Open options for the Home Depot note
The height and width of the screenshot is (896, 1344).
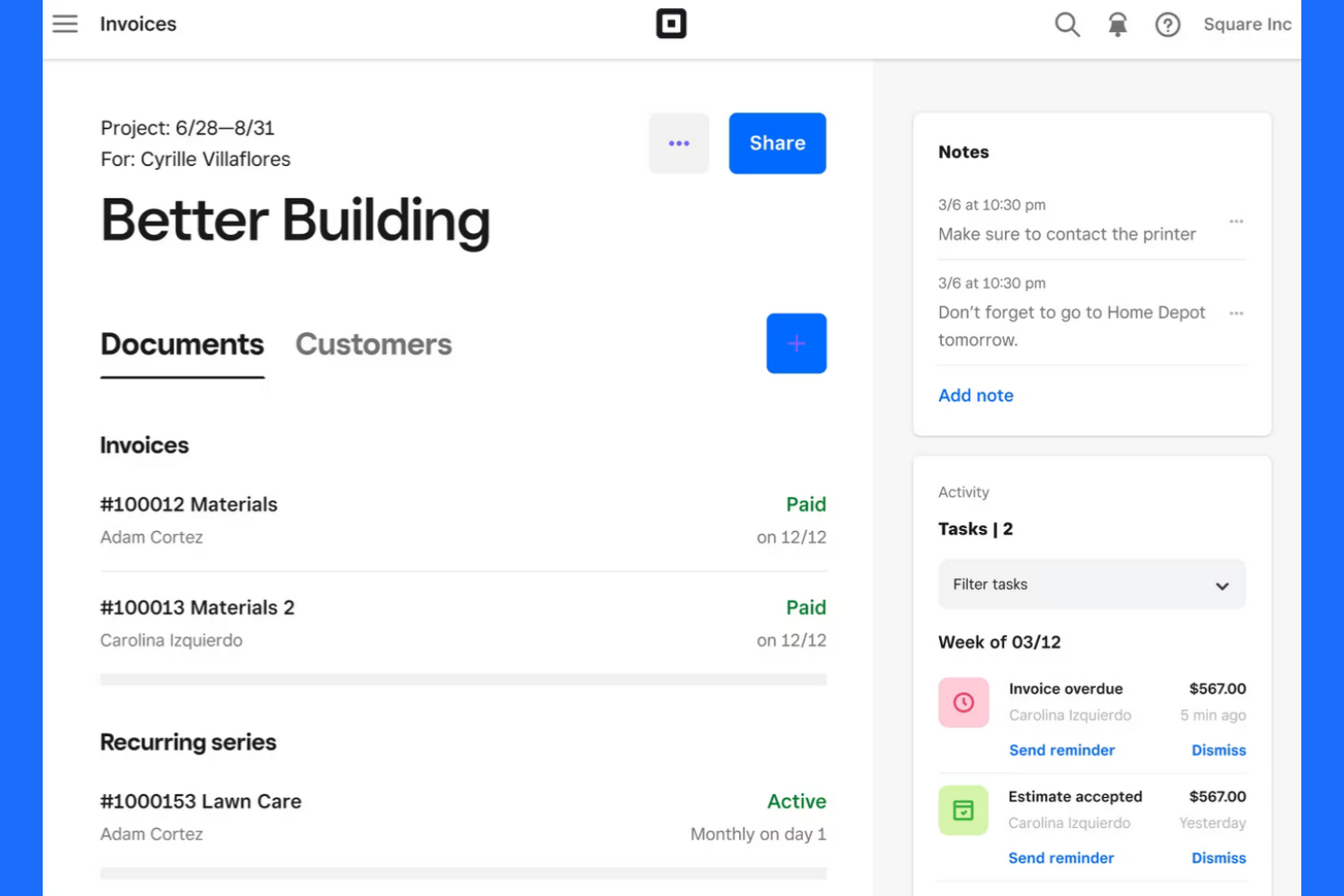click(x=1237, y=312)
